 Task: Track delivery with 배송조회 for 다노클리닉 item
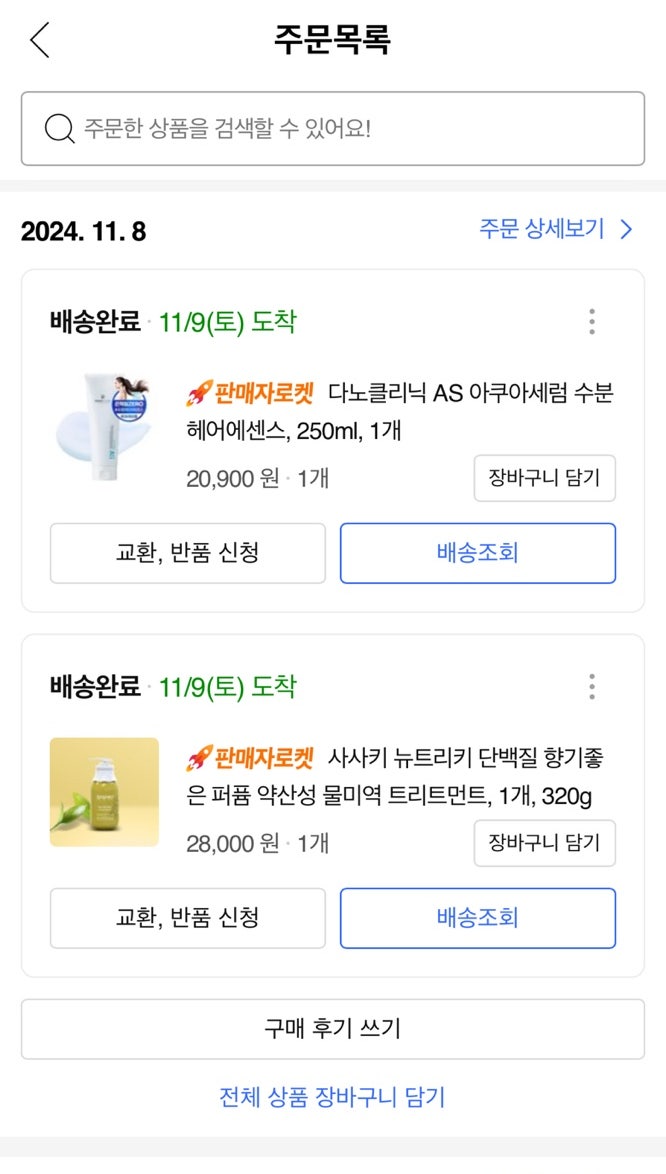pyautogui.click(x=477, y=553)
